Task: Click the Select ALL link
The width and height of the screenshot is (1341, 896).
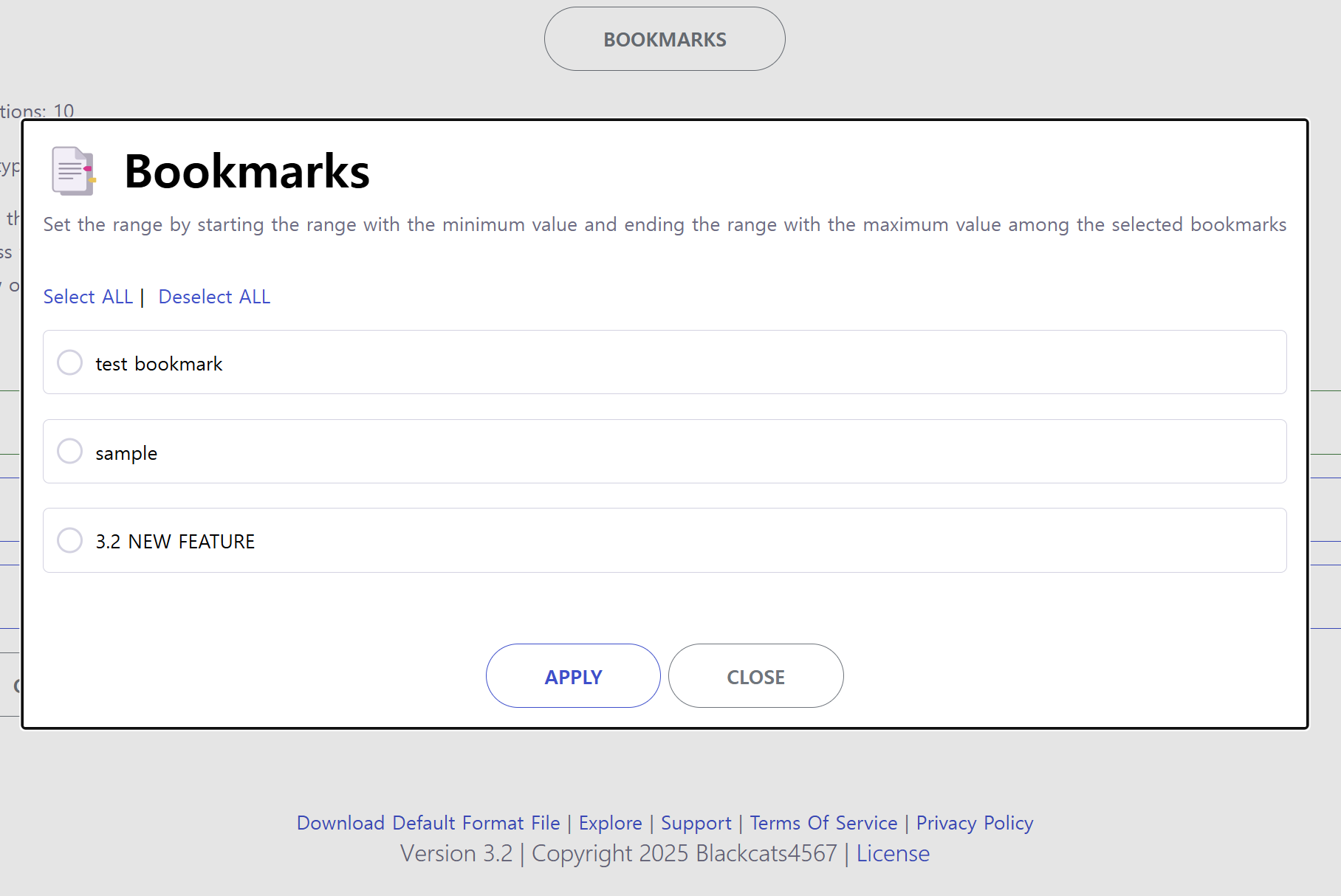Action: click(88, 297)
